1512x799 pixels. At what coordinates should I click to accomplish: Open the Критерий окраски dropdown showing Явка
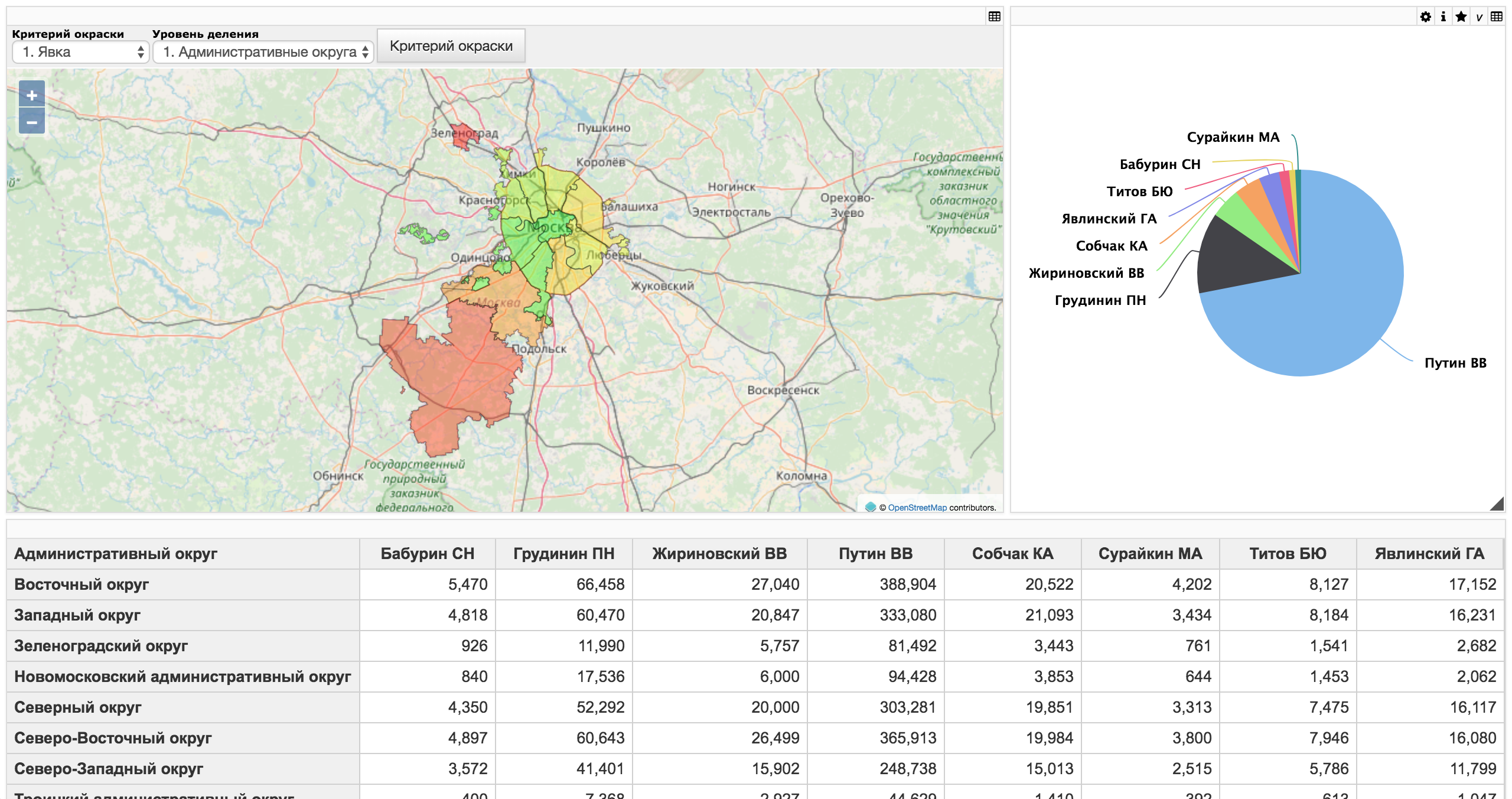click(80, 52)
